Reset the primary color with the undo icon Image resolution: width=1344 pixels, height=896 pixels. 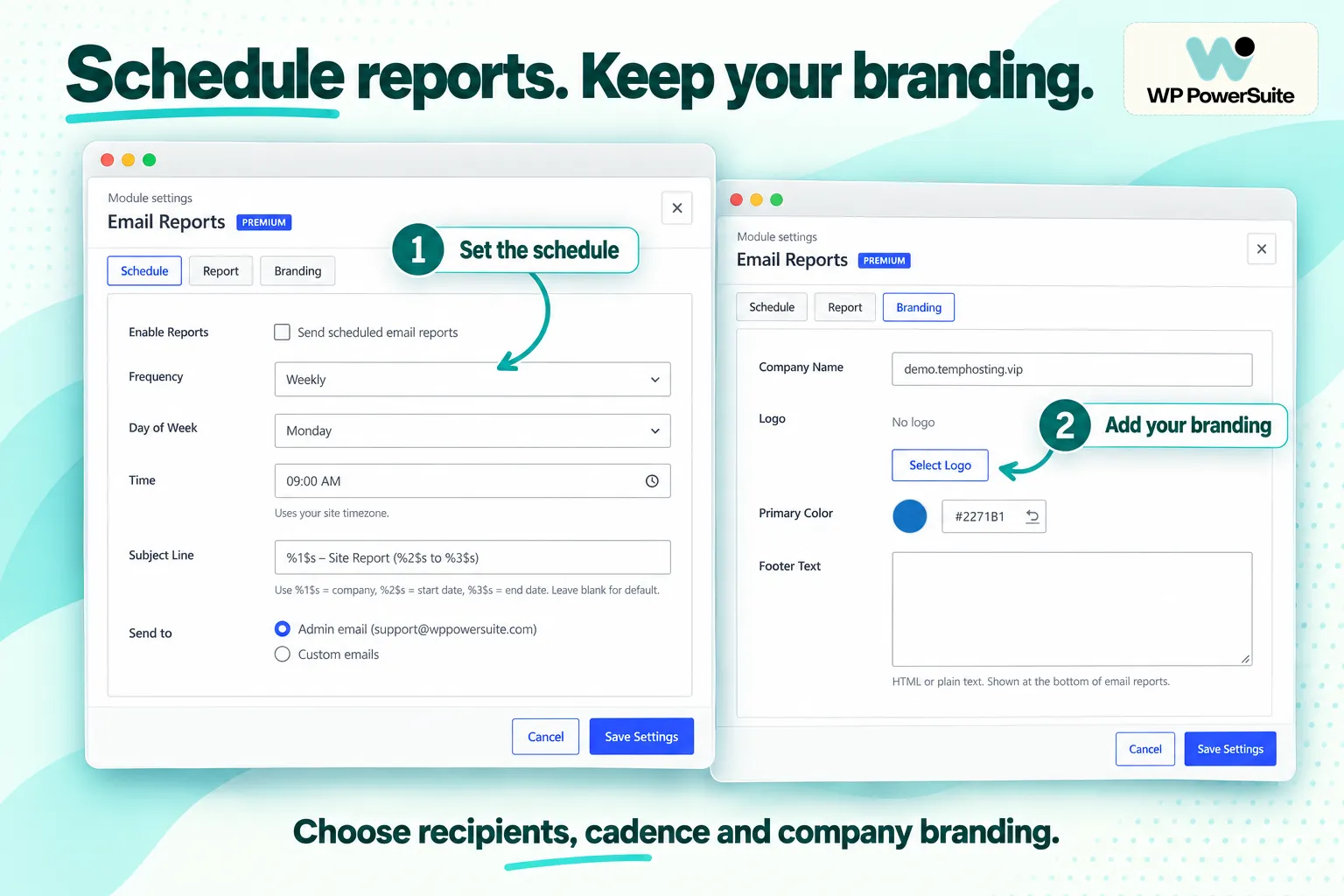click(1032, 516)
